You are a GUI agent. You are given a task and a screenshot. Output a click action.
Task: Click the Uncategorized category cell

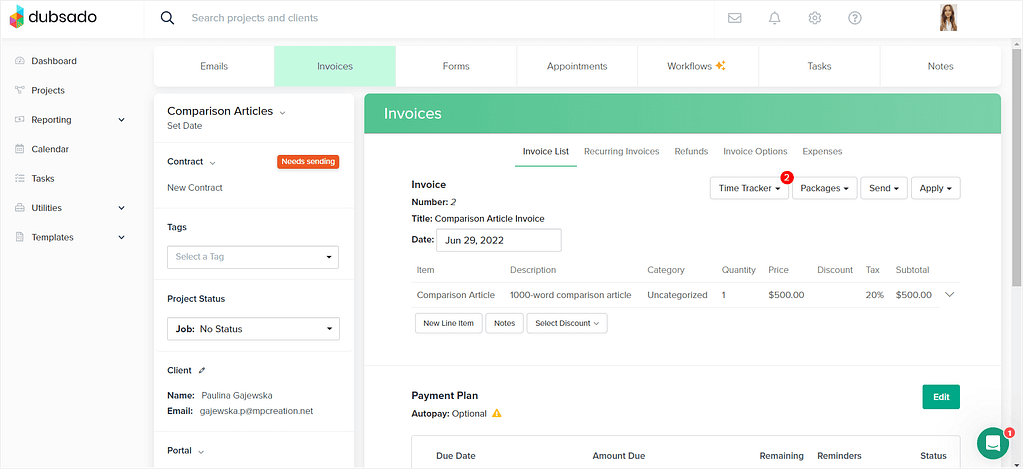pyautogui.click(x=677, y=295)
